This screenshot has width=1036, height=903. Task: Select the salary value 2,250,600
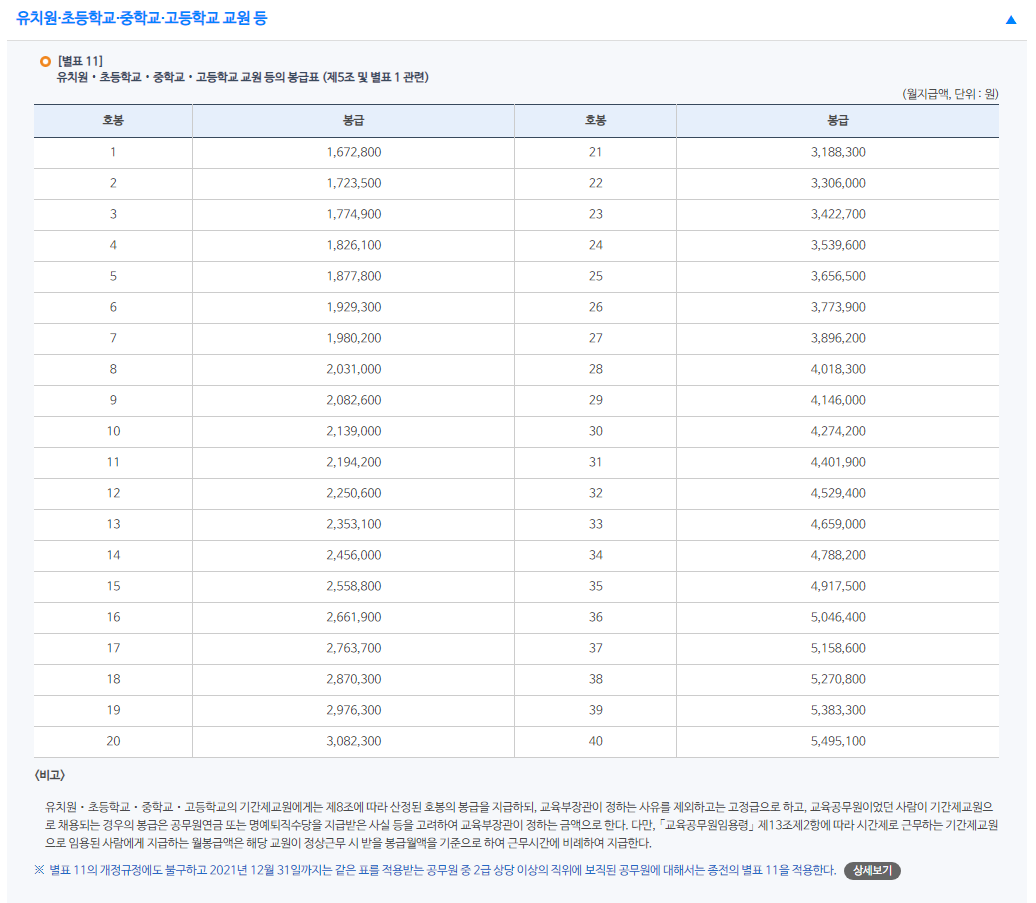(x=353, y=493)
